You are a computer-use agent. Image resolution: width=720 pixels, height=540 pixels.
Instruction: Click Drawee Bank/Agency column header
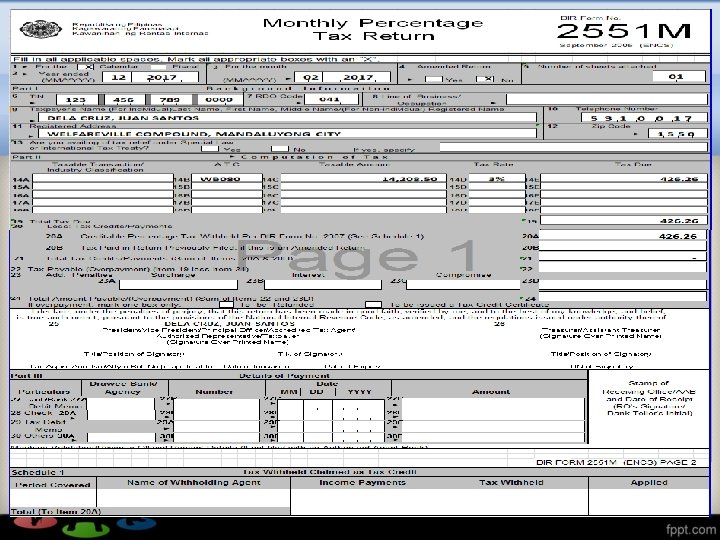(x=123, y=388)
